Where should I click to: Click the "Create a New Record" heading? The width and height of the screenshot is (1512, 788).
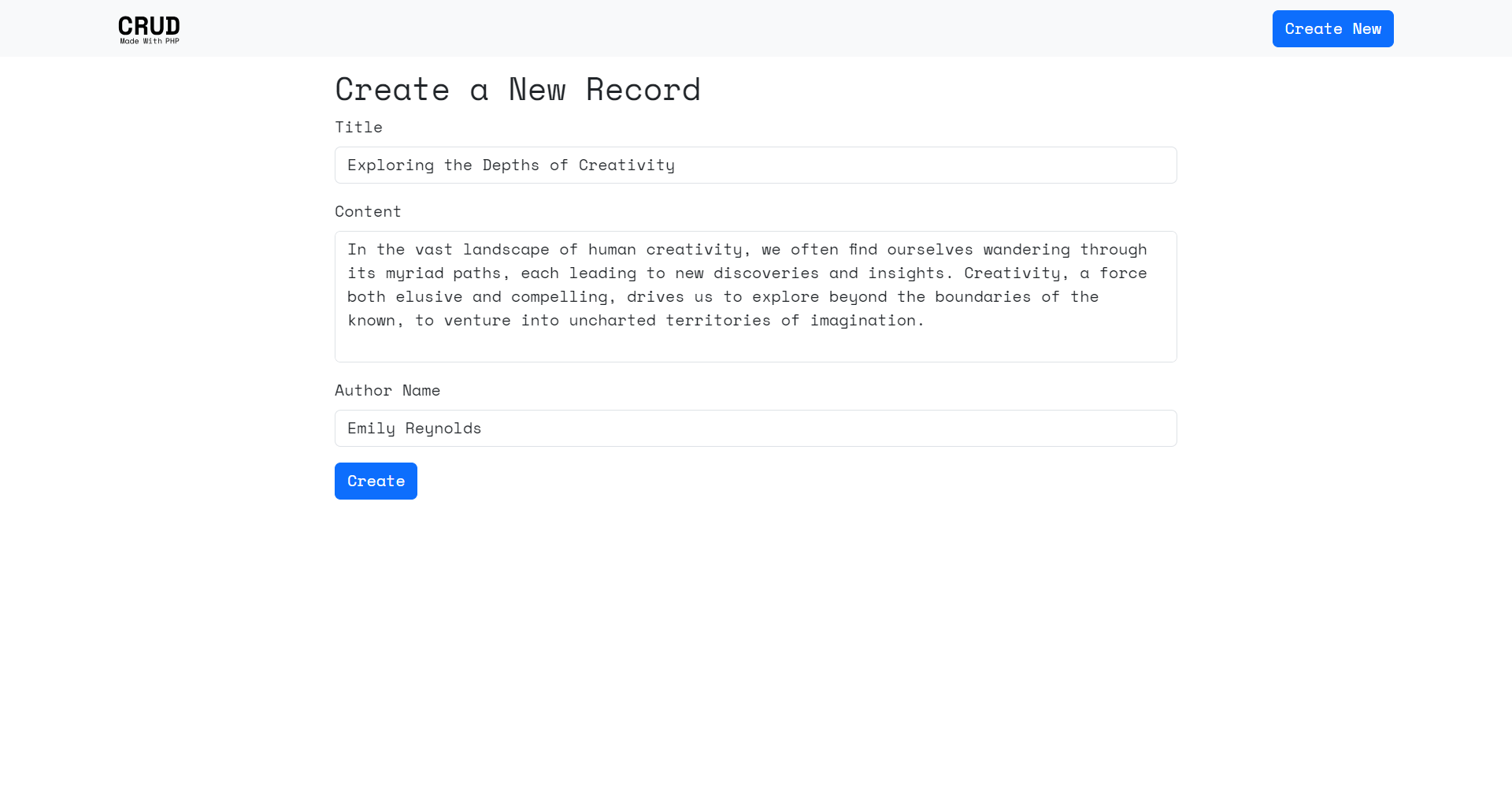coord(517,90)
